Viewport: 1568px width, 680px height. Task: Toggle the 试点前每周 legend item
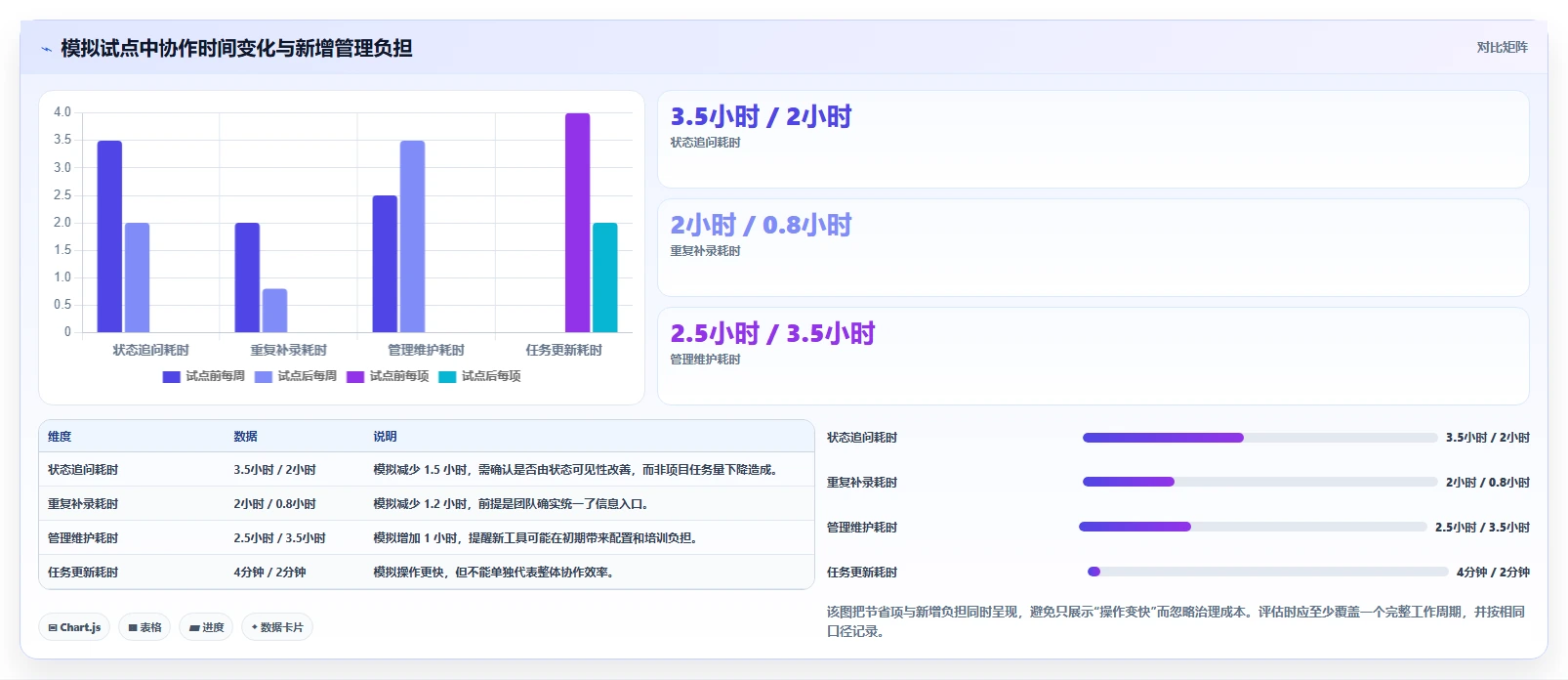point(204,376)
